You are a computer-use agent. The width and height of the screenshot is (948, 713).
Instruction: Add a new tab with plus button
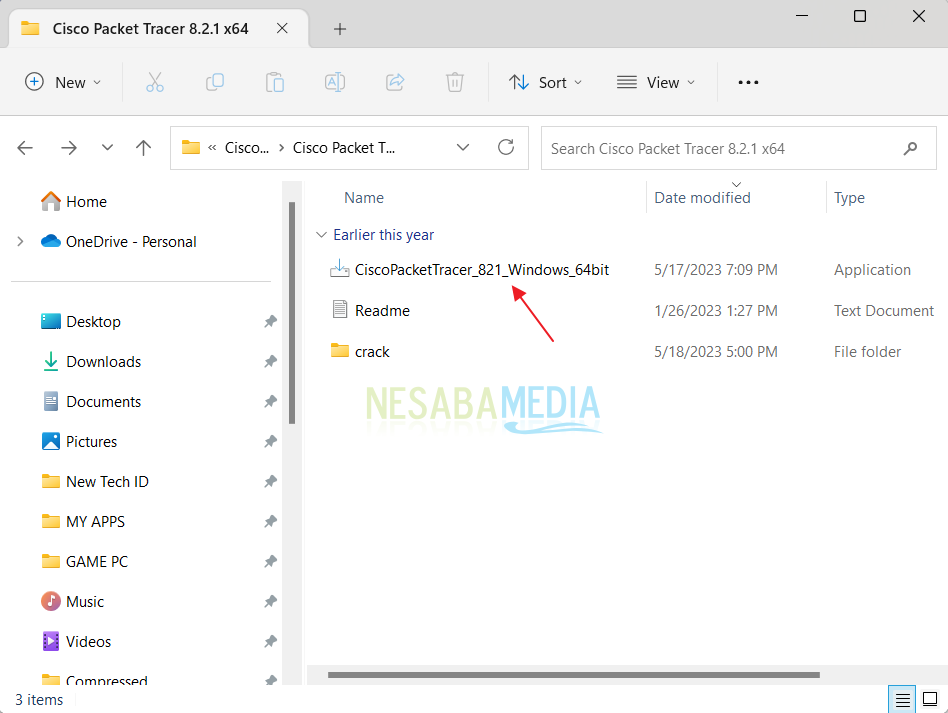point(340,28)
